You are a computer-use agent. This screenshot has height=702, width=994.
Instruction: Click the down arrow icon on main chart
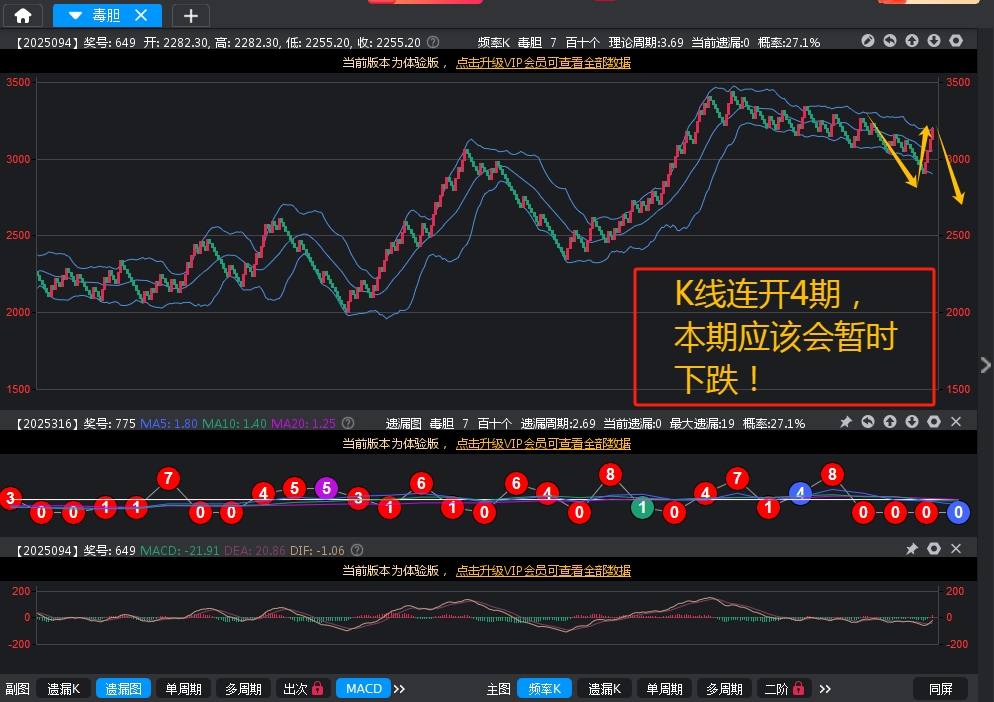click(x=933, y=41)
